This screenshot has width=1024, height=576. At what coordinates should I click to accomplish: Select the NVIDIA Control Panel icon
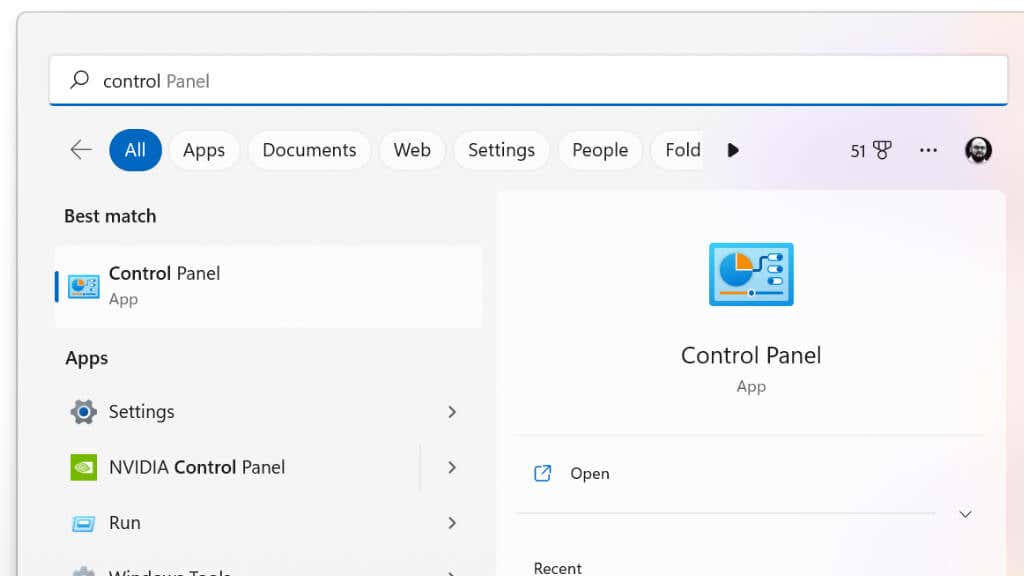83,467
